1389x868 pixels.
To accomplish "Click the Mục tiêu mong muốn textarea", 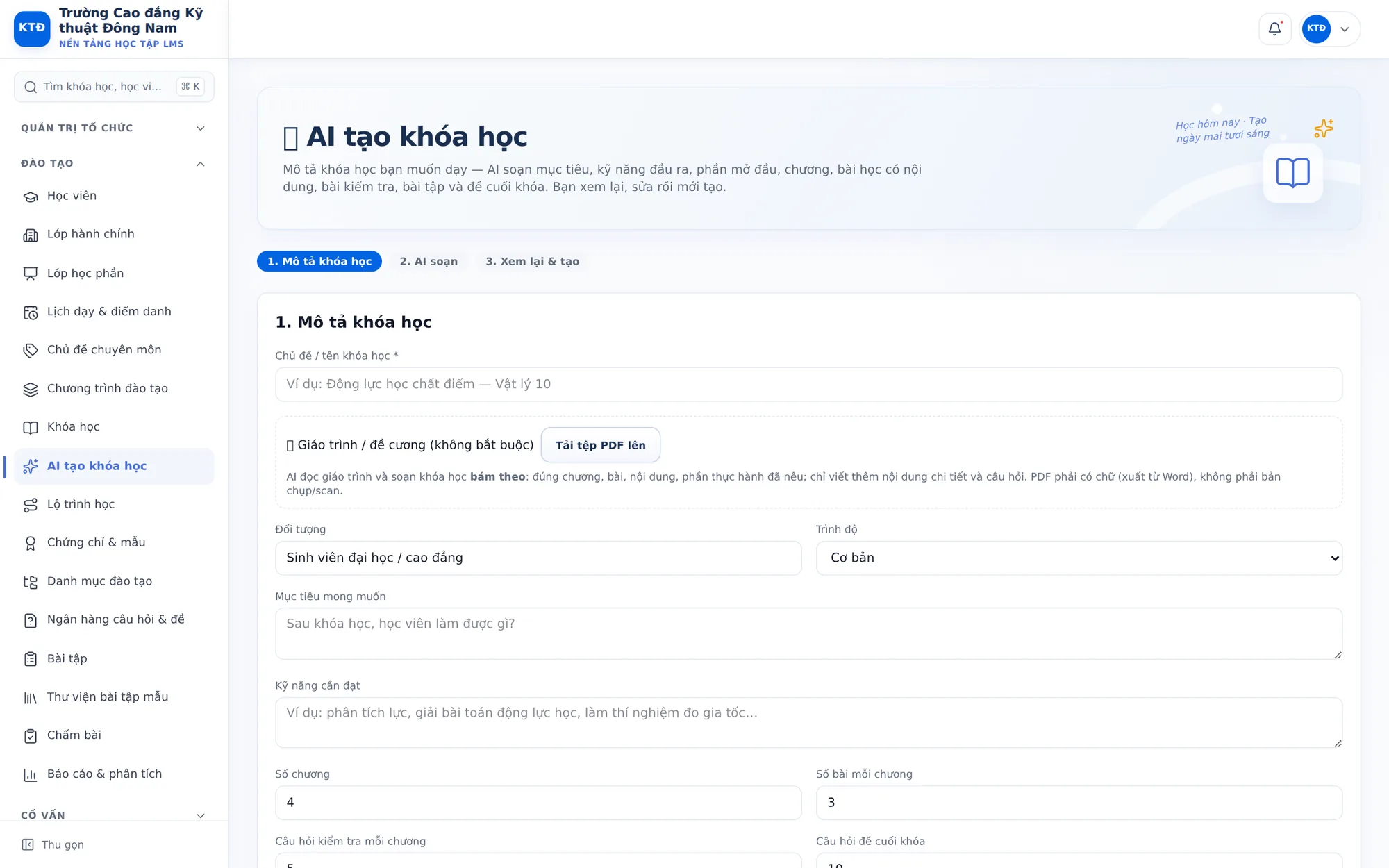I will 808,633.
